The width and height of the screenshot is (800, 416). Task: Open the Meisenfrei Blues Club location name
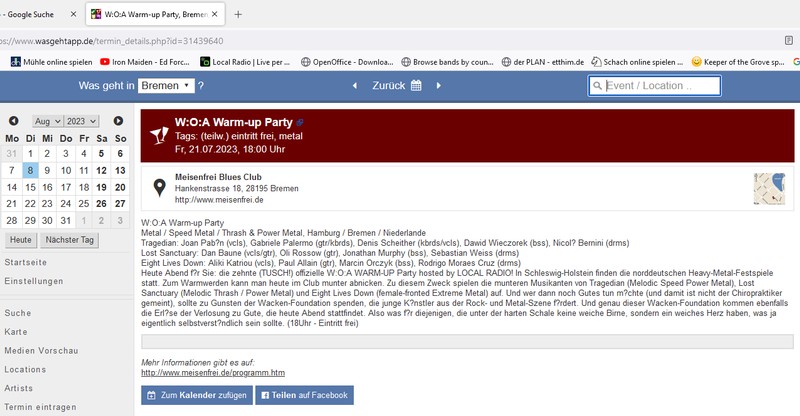pyautogui.click(x=218, y=177)
